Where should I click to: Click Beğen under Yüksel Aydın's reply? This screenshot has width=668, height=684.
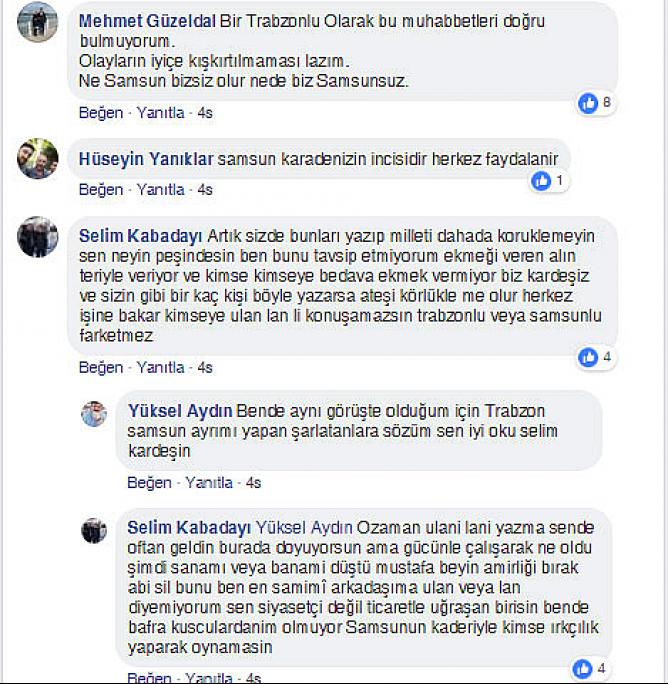(x=149, y=483)
